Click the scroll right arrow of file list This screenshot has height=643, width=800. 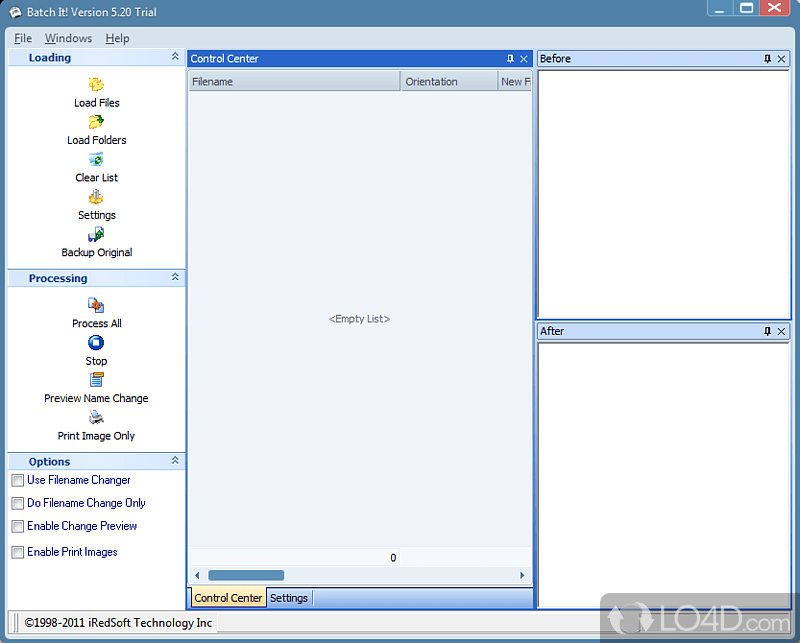point(522,575)
